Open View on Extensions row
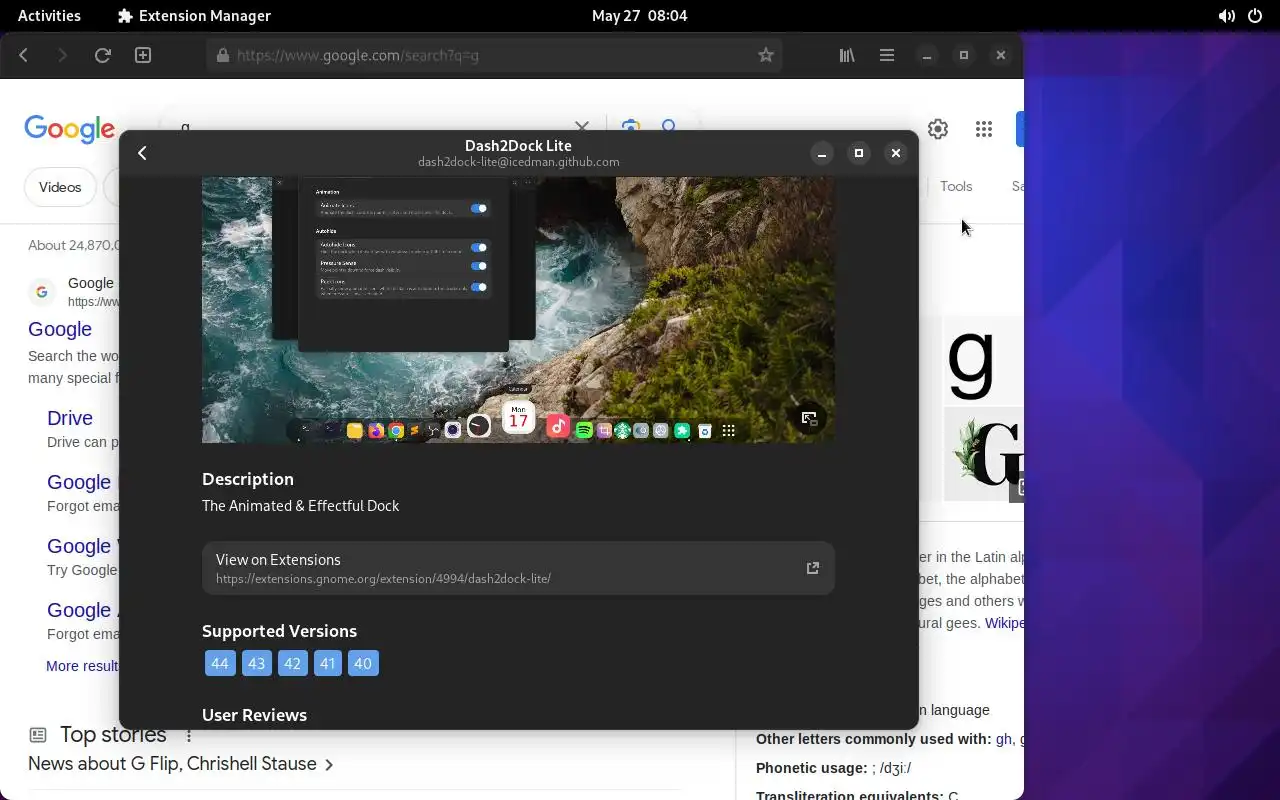This screenshot has width=1280, height=800. click(518, 568)
